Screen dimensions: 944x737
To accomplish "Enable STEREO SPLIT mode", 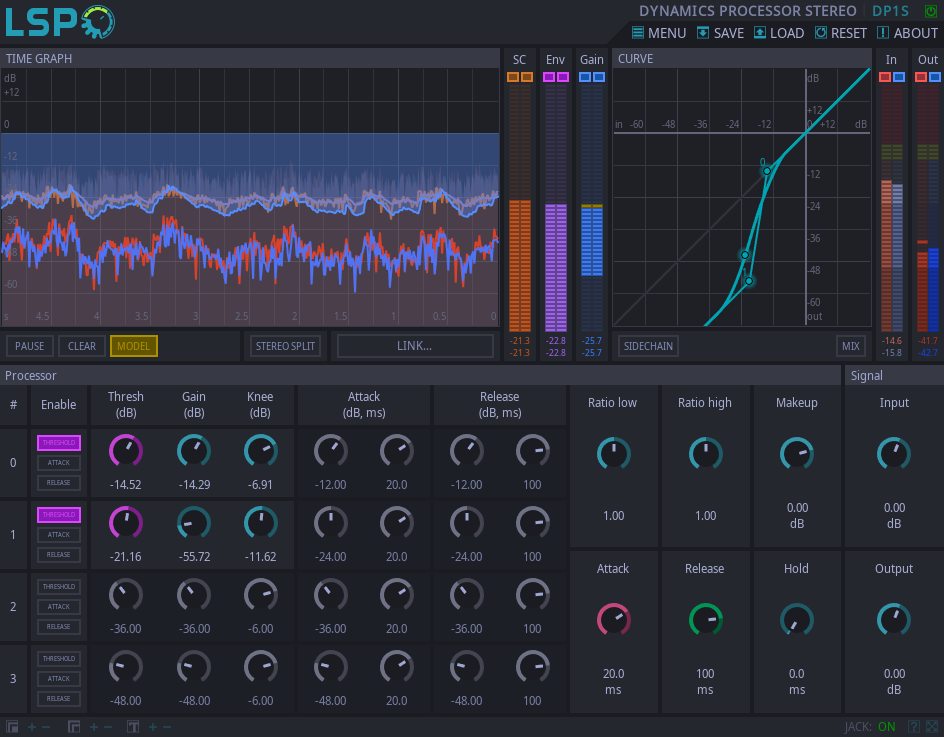I will 285,346.
